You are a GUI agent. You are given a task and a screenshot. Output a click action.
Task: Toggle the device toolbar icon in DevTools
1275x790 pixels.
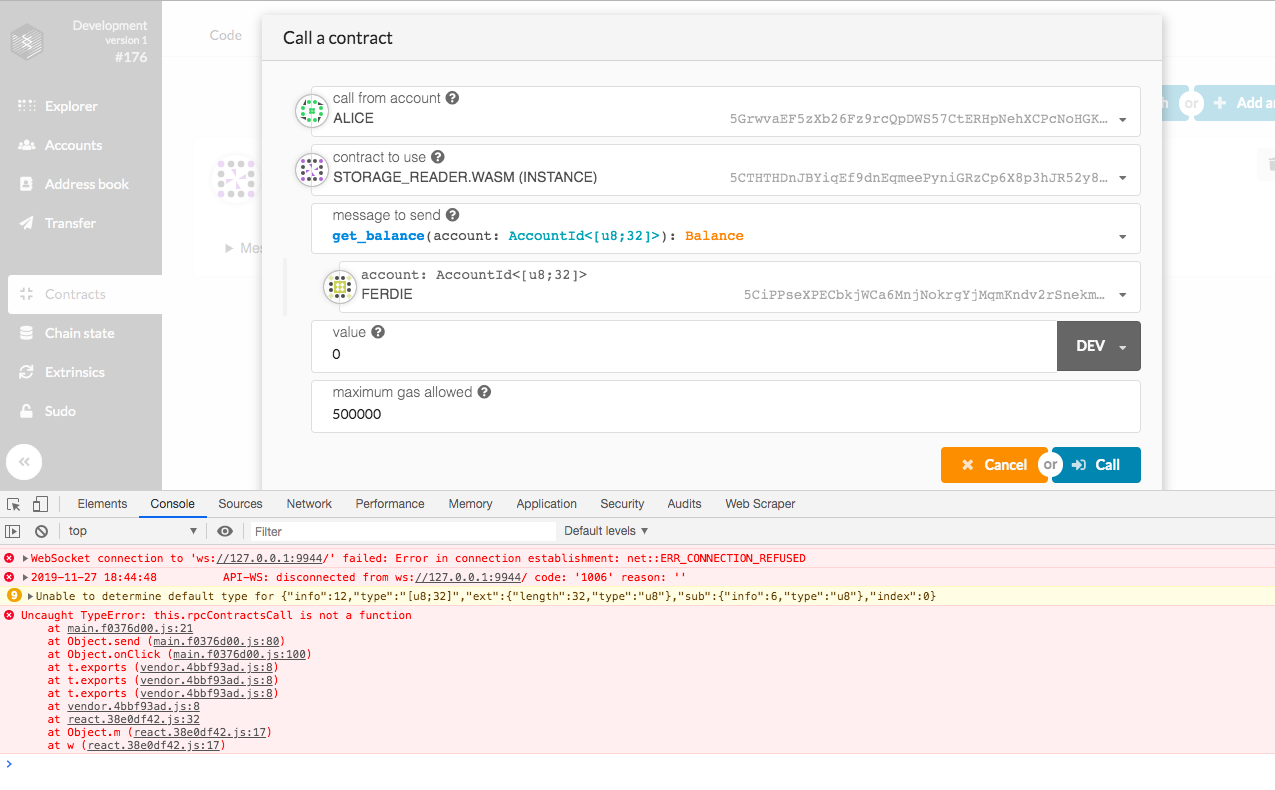point(40,504)
